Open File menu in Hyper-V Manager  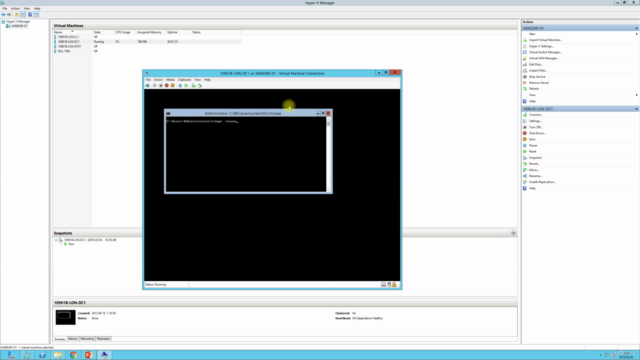click(5, 9)
